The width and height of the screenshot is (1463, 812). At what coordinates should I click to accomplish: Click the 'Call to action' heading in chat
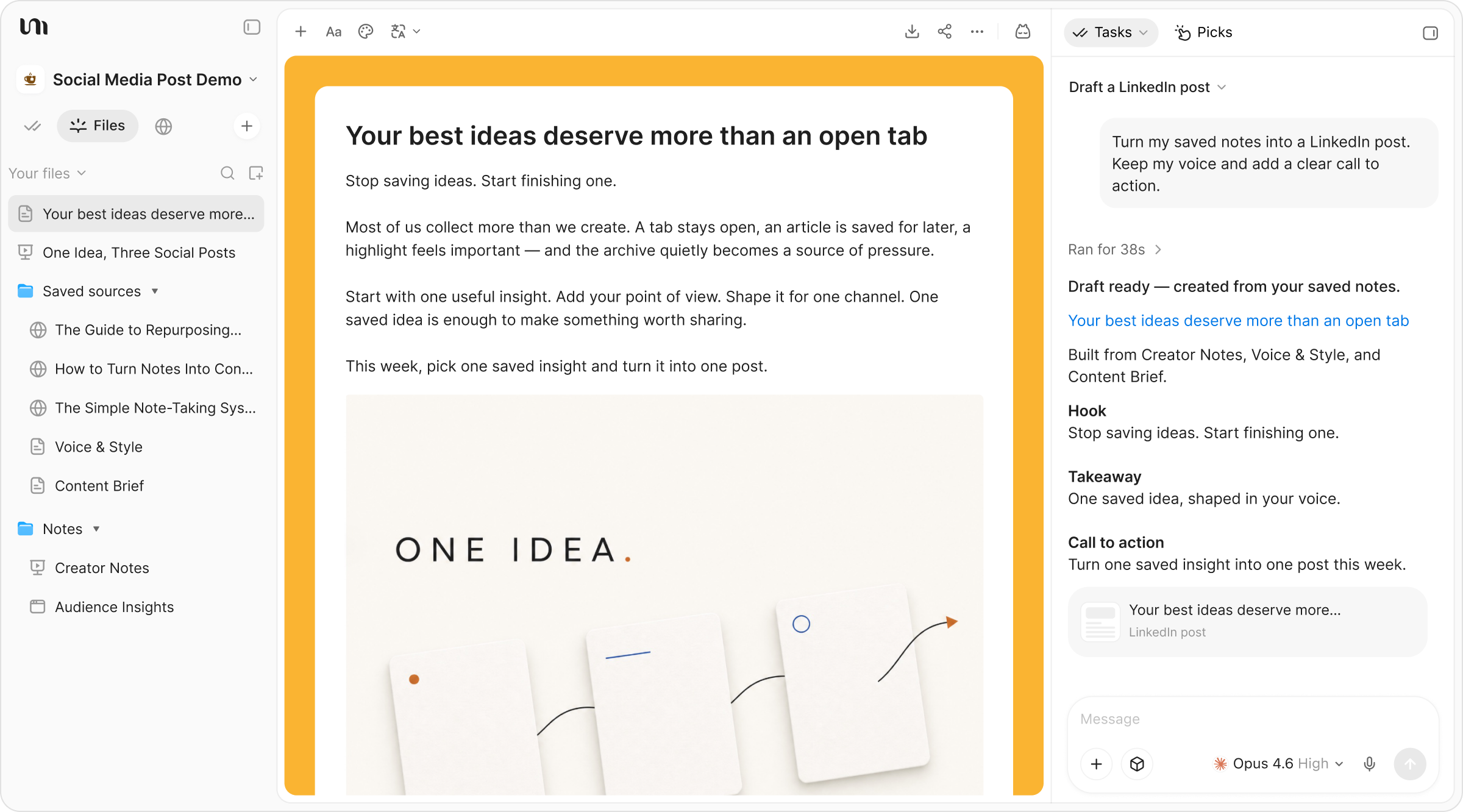(x=1116, y=543)
